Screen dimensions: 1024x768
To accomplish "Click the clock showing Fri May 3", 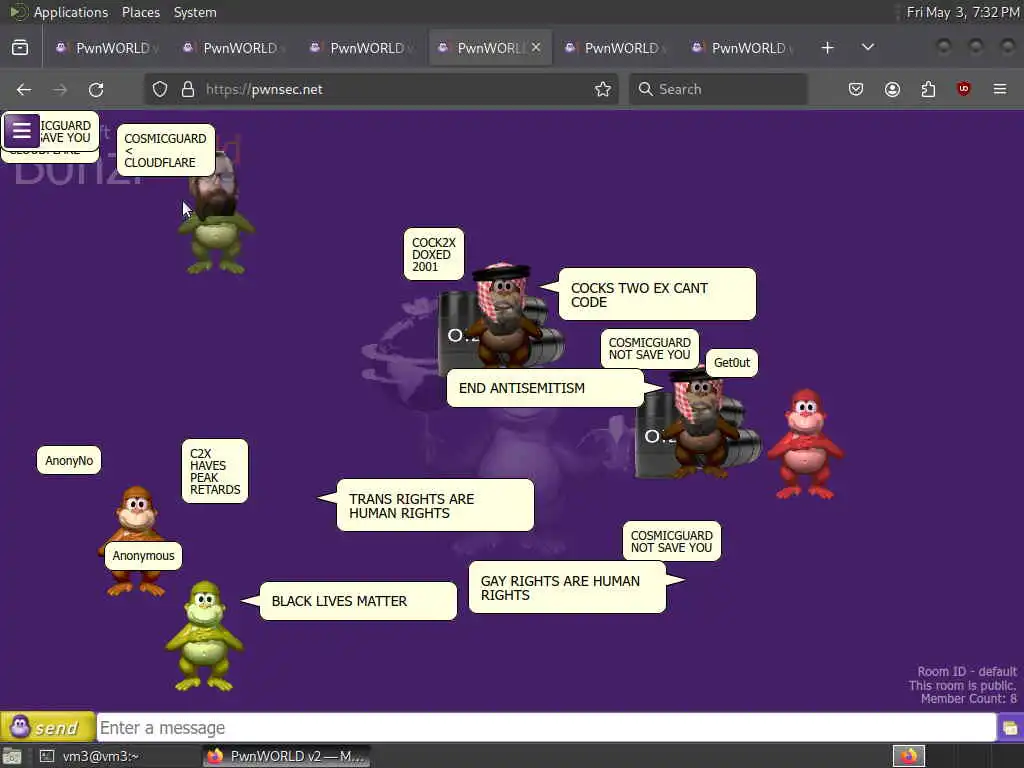I will pyautogui.click(x=963, y=12).
